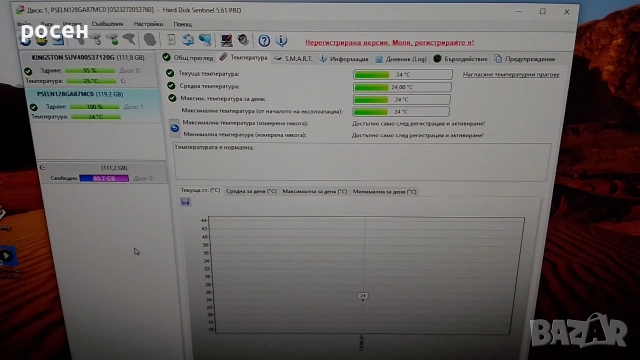Click the Максим. температура за деня bar

coord(401,100)
